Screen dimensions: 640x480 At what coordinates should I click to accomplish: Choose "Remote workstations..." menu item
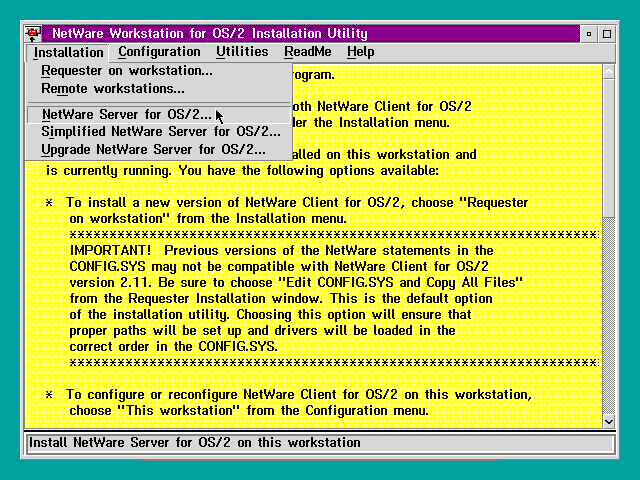(159, 89)
